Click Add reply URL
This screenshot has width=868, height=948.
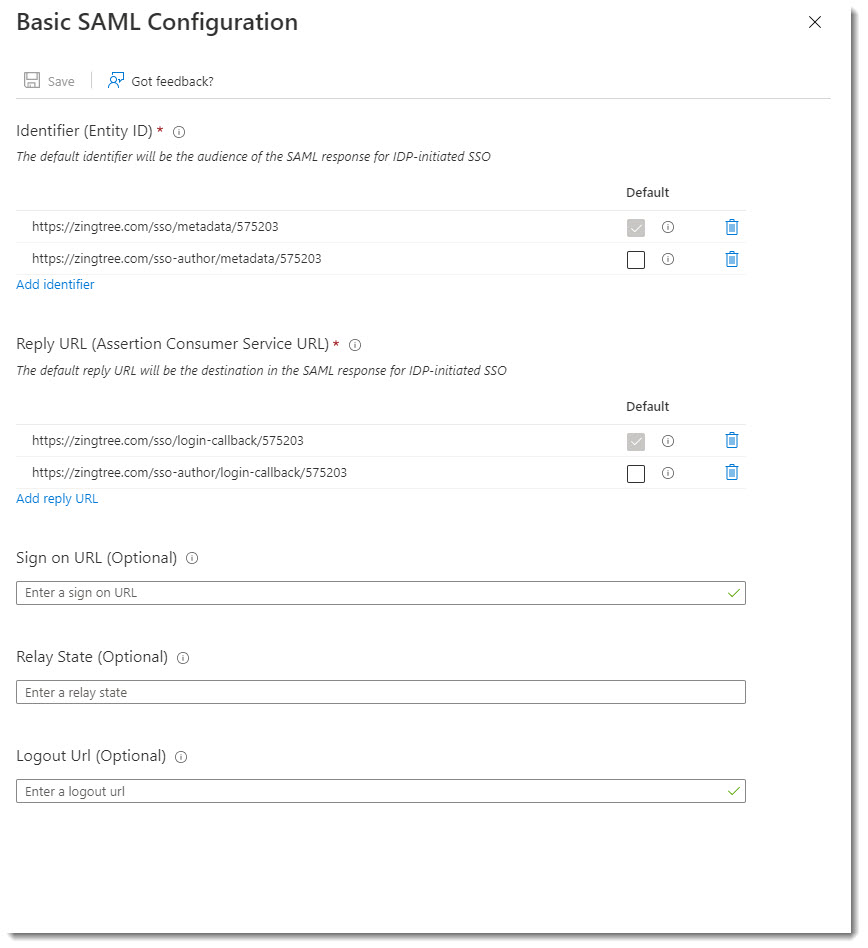[57, 499]
